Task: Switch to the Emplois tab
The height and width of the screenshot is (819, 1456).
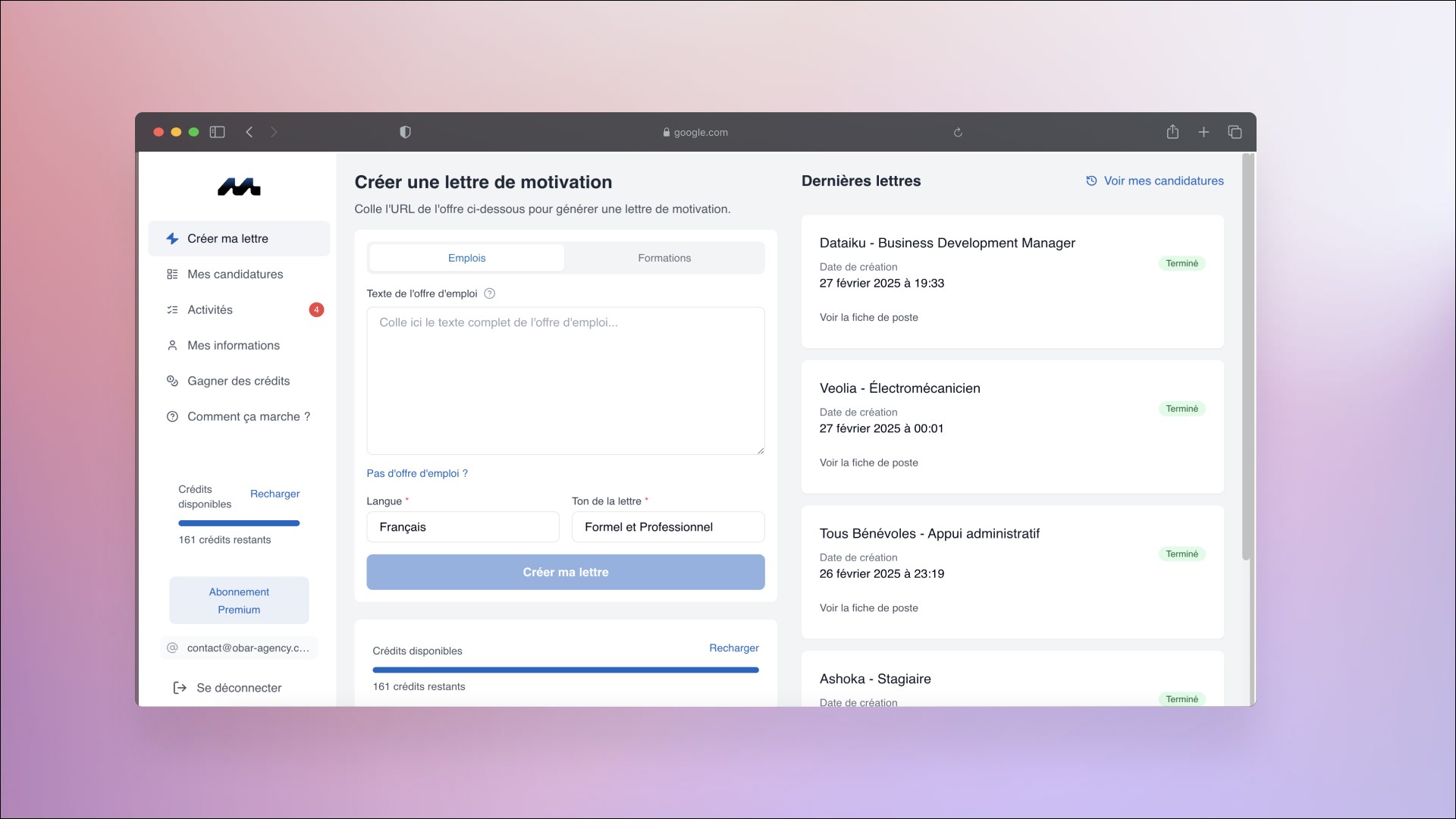Action: (466, 258)
